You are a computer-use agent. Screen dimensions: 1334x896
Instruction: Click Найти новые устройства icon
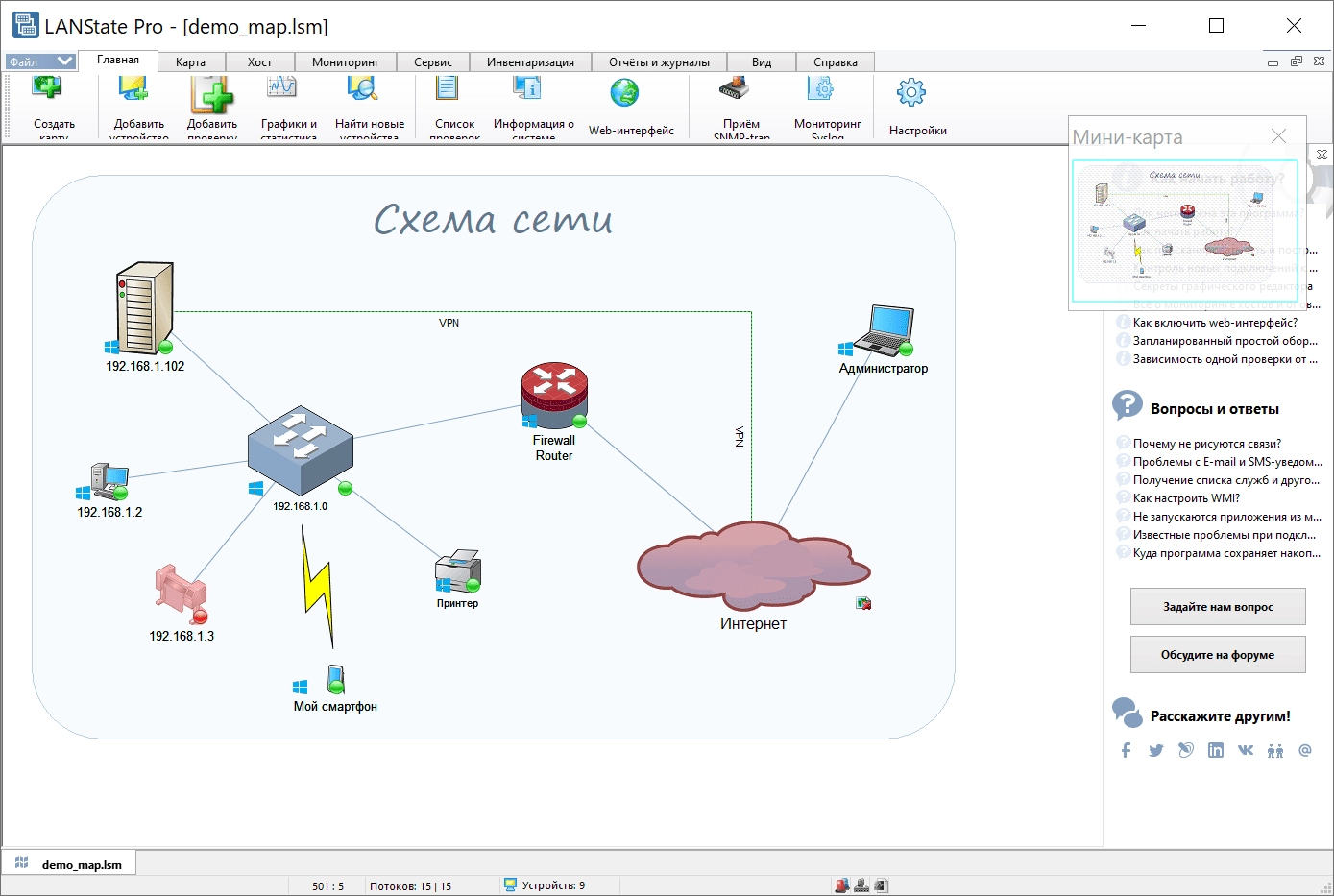[362, 88]
